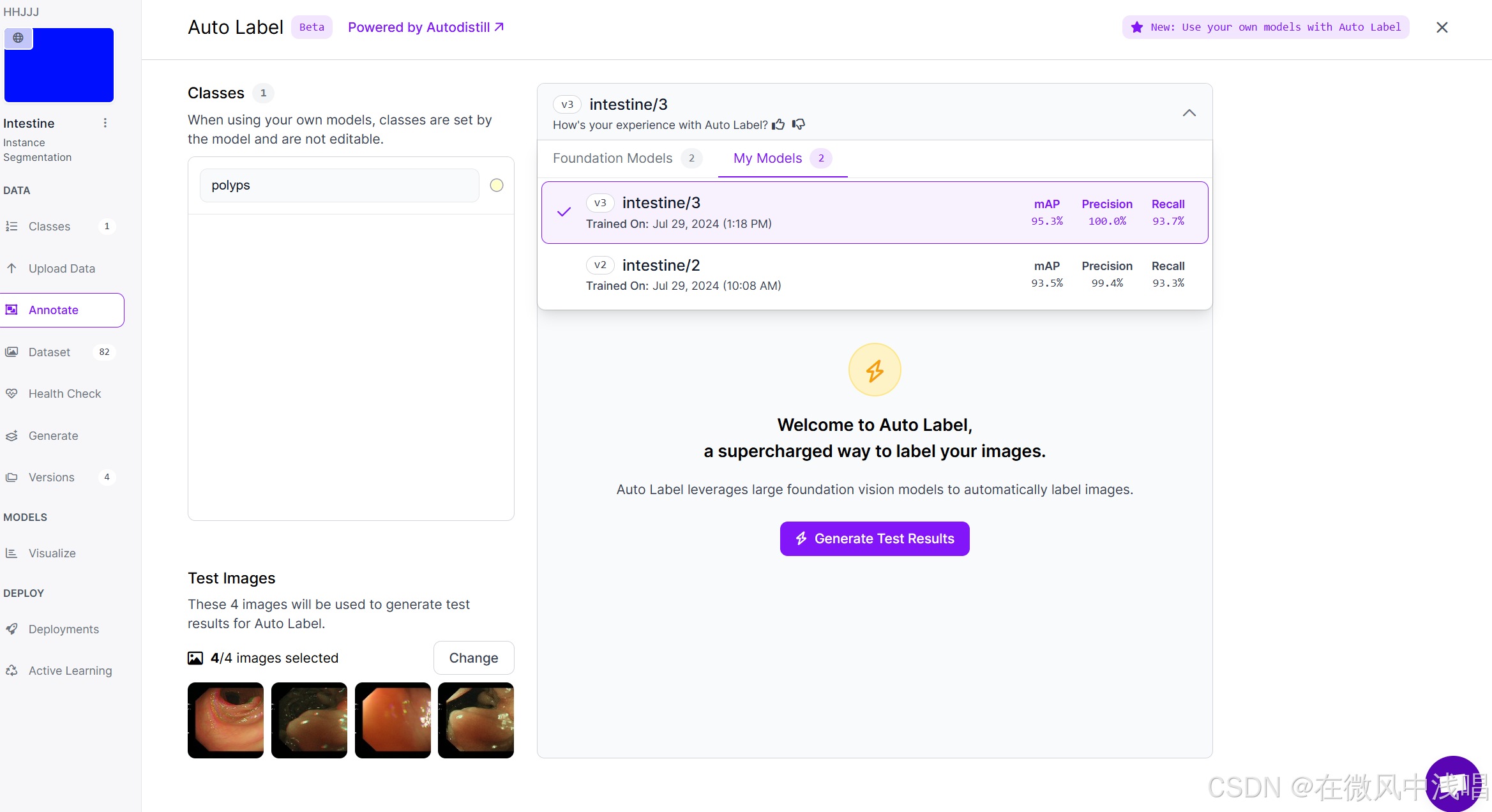The image size is (1492, 812).
Task: Click the color circle beside polyps class
Action: pyautogui.click(x=496, y=185)
